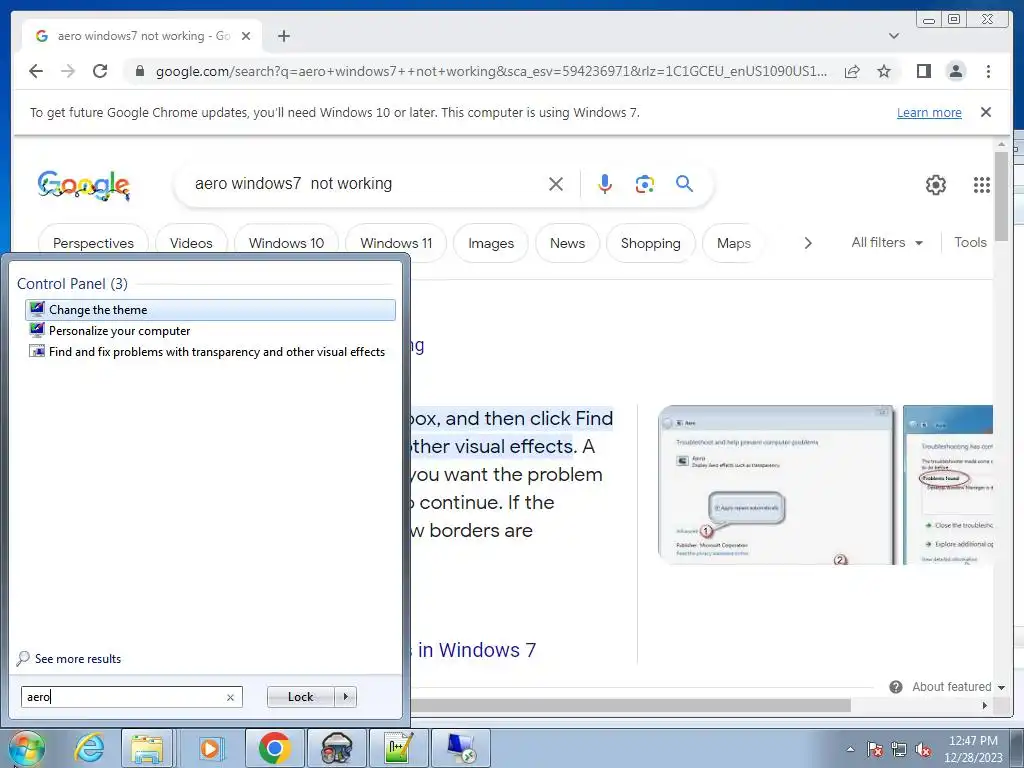This screenshot has width=1024, height=768.
Task: Click the Windows Start orb
Action: coord(27,748)
